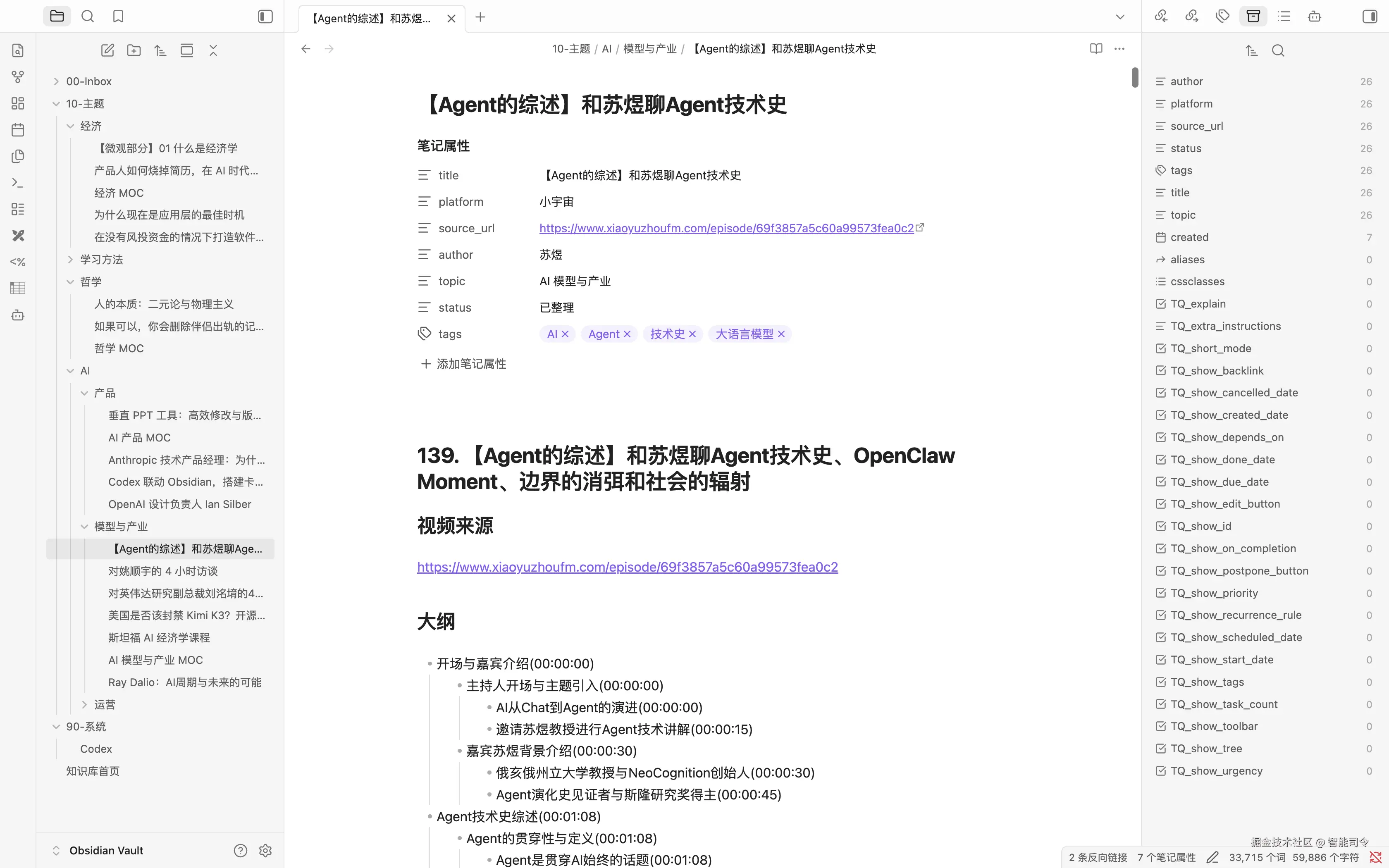Open the daily note calendar icon

point(18,130)
